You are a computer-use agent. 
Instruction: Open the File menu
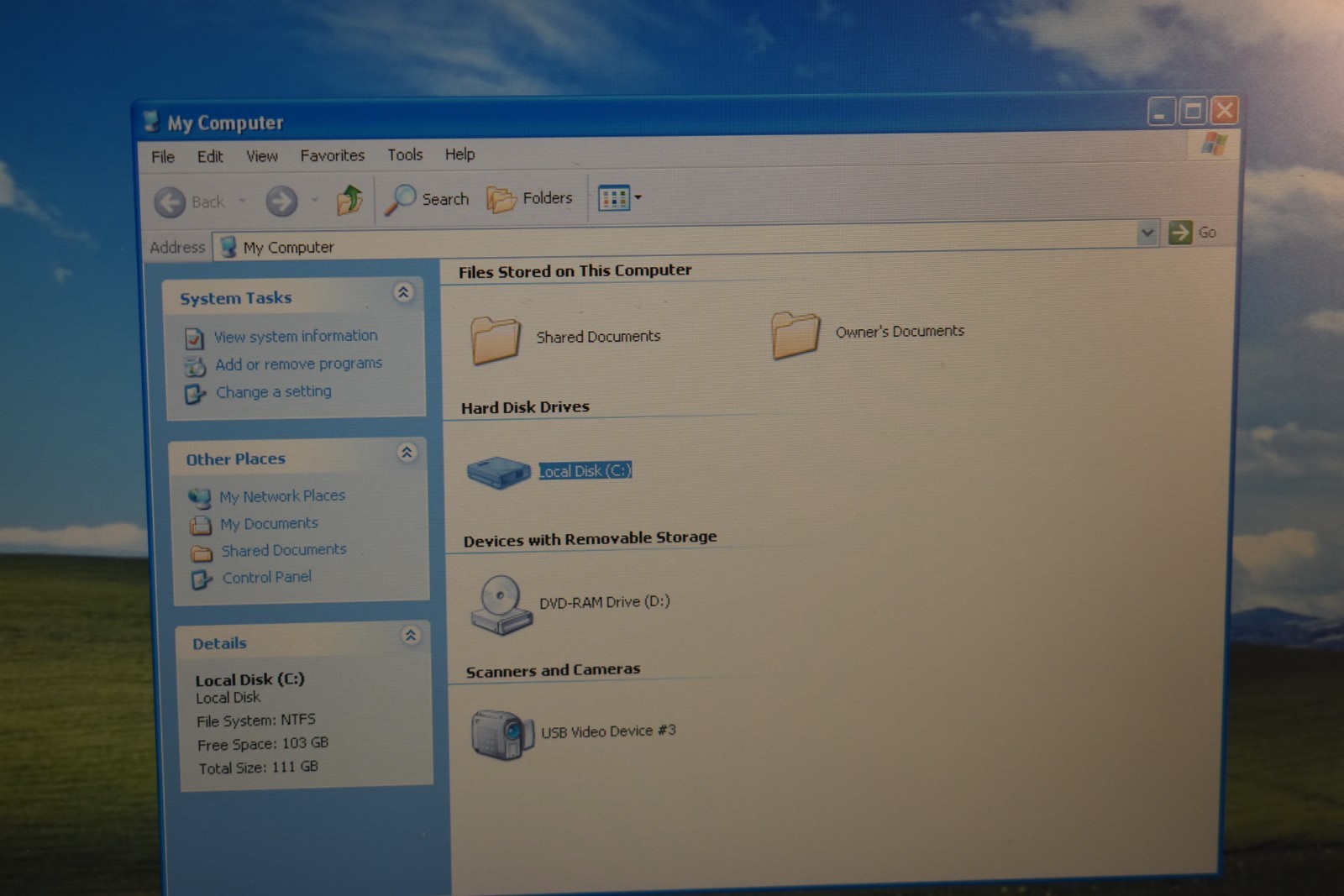(163, 157)
